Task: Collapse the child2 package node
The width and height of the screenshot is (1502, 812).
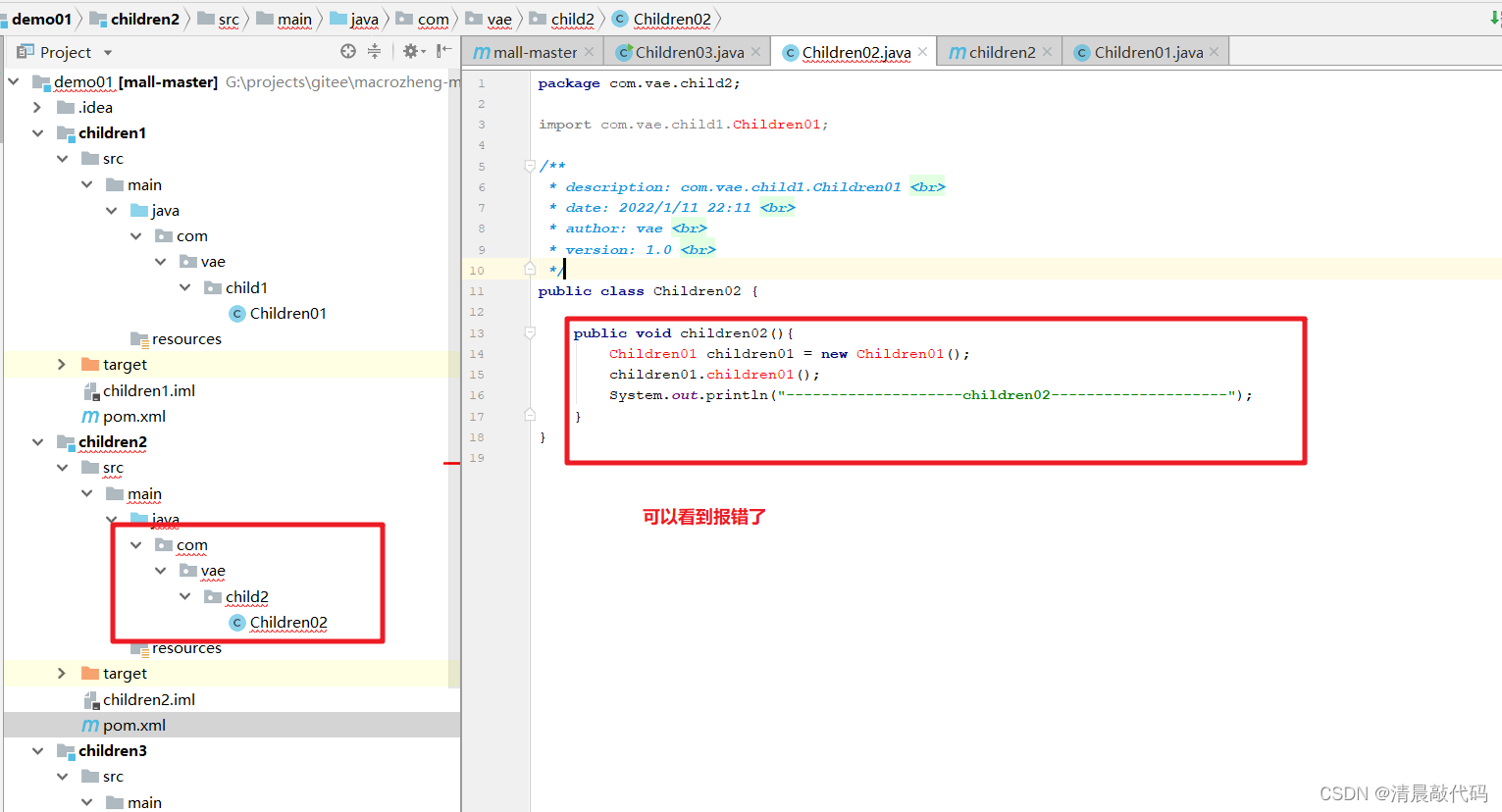Action: [x=184, y=596]
